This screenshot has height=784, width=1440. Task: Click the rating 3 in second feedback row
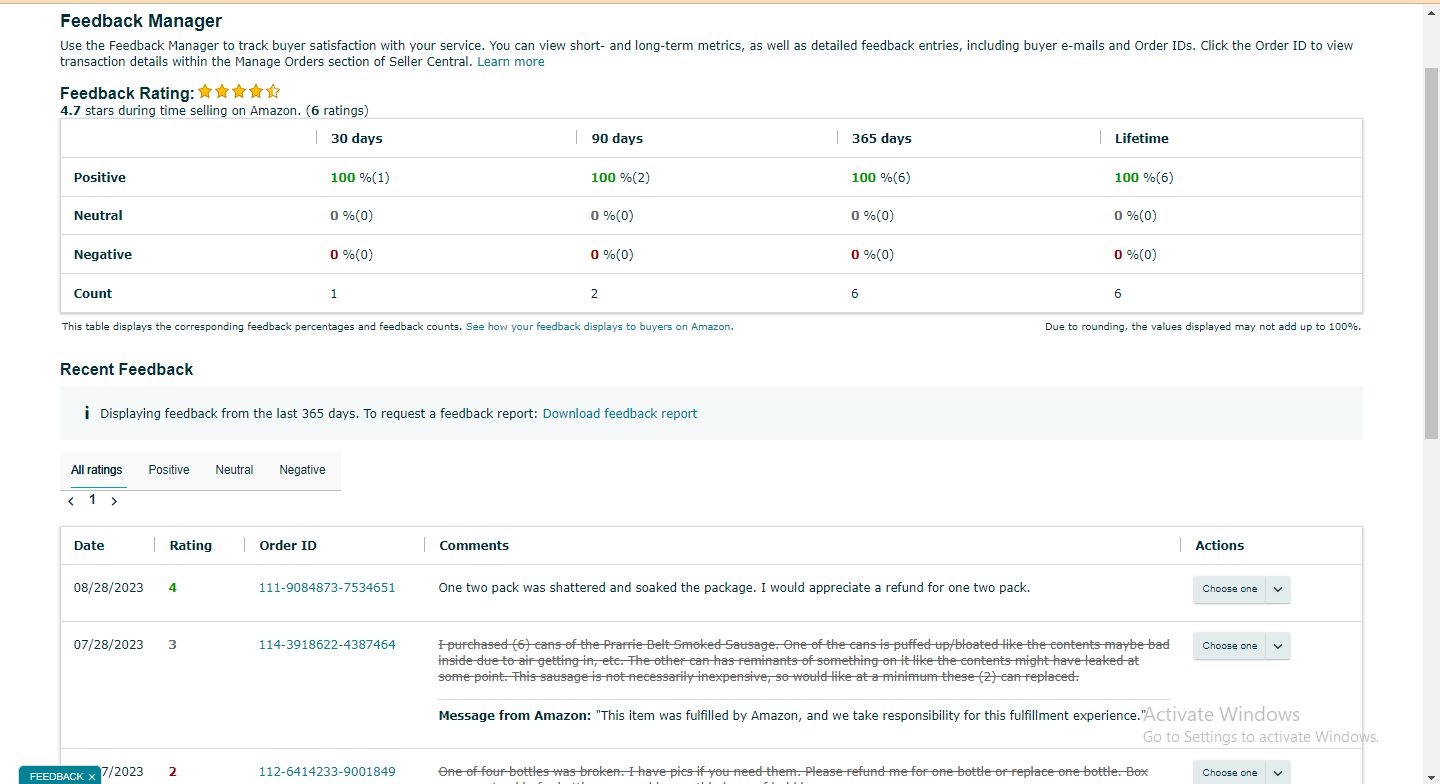(x=173, y=645)
